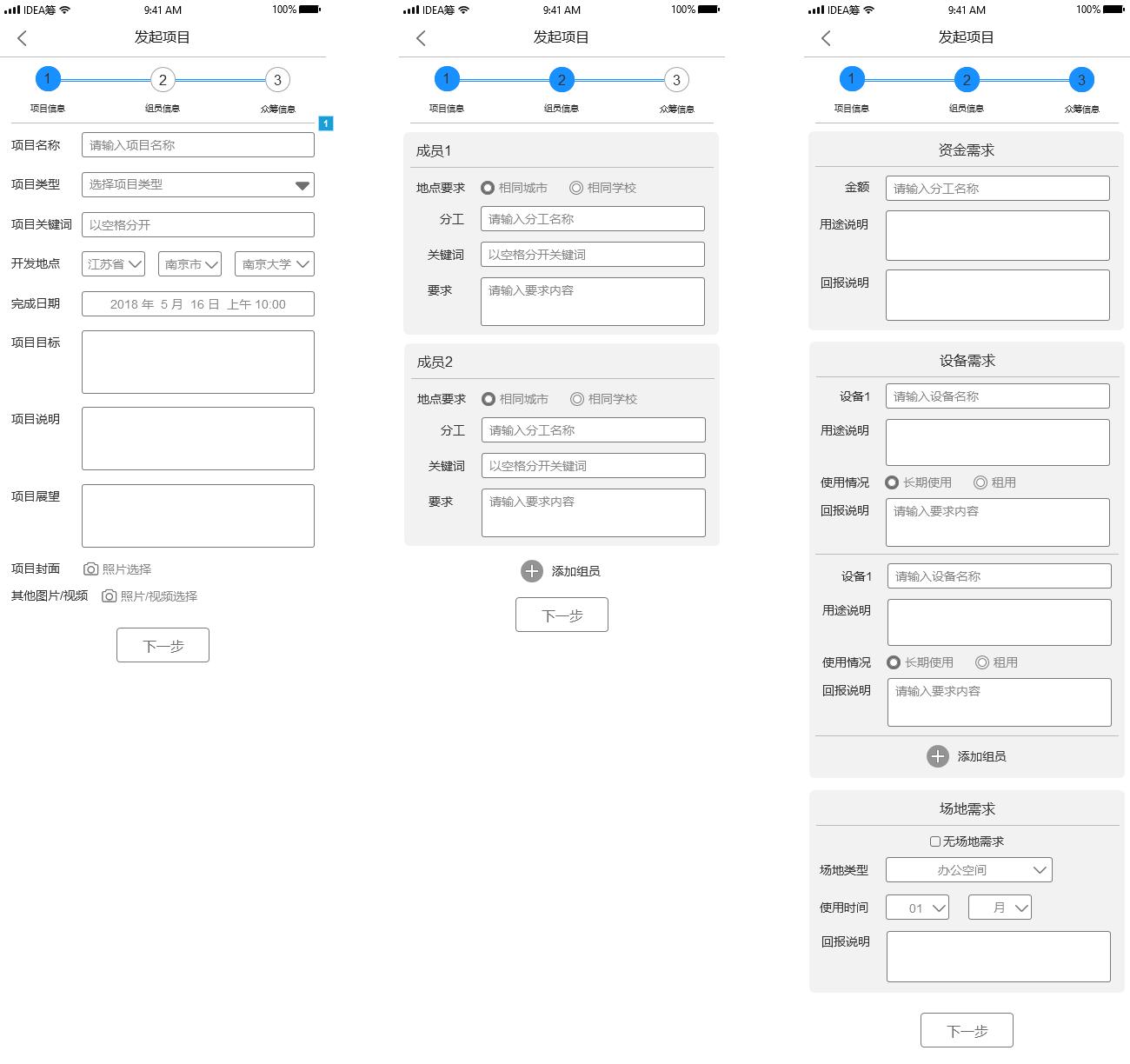
Task: Select 相同学校 radio for 成员1
Action: click(576, 188)
